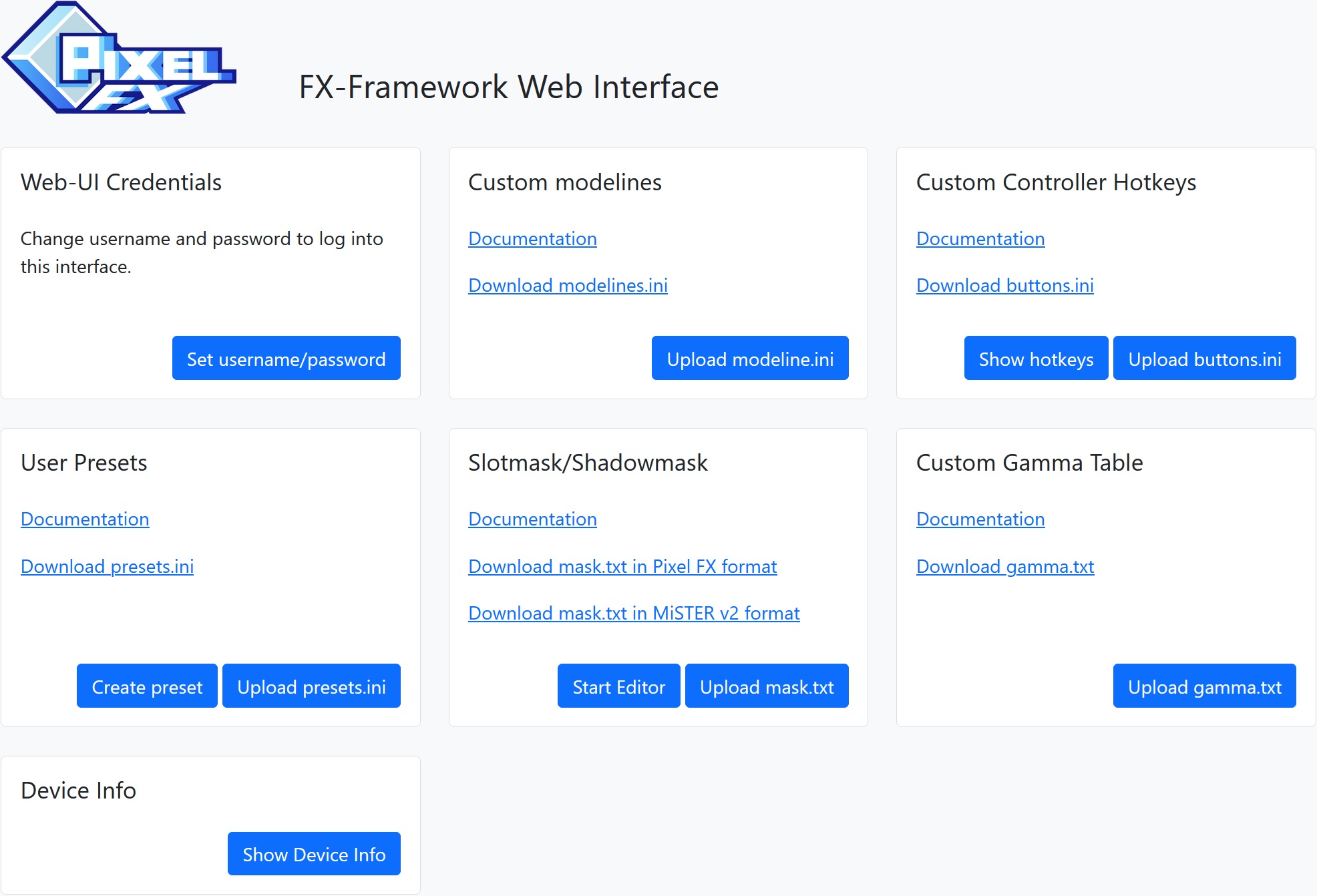
Task: Click Create preset button
Action: 147,686
